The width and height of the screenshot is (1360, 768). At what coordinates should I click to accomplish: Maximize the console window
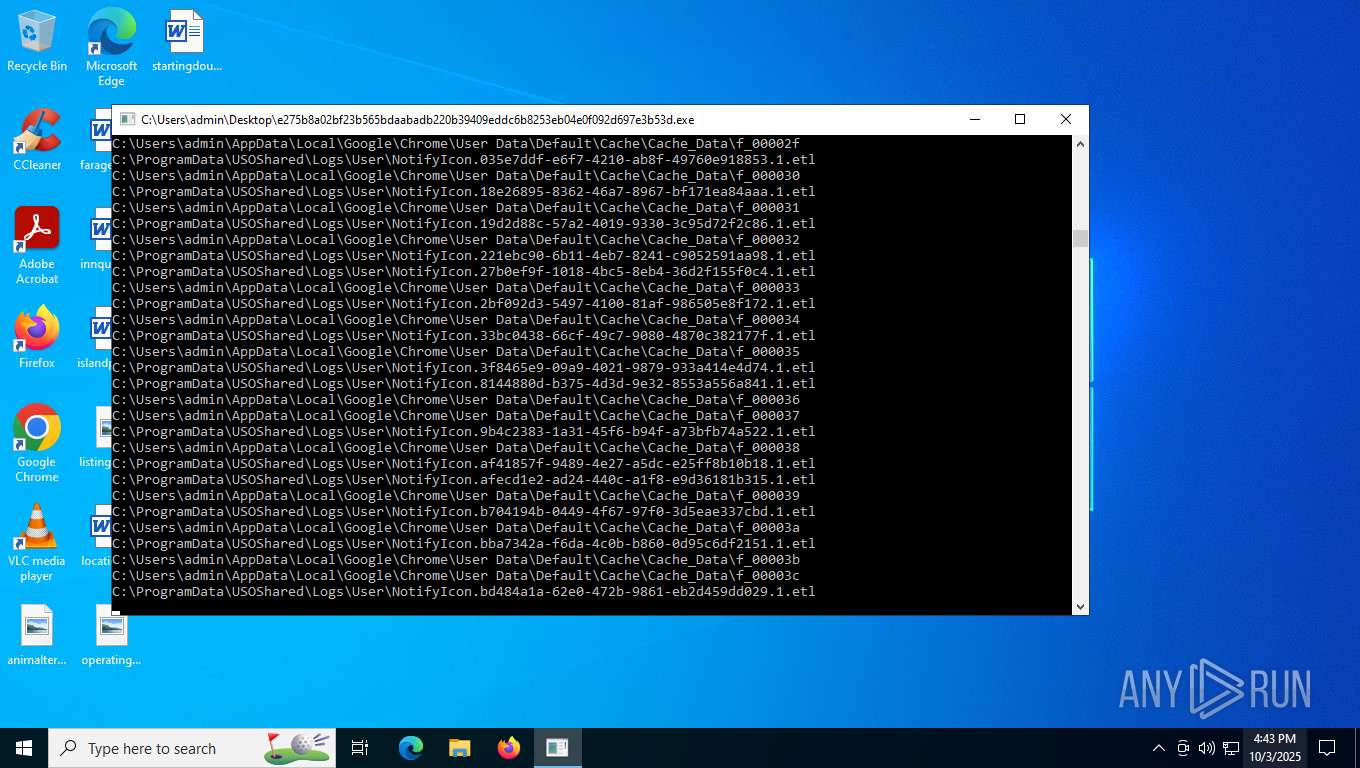1020,119
